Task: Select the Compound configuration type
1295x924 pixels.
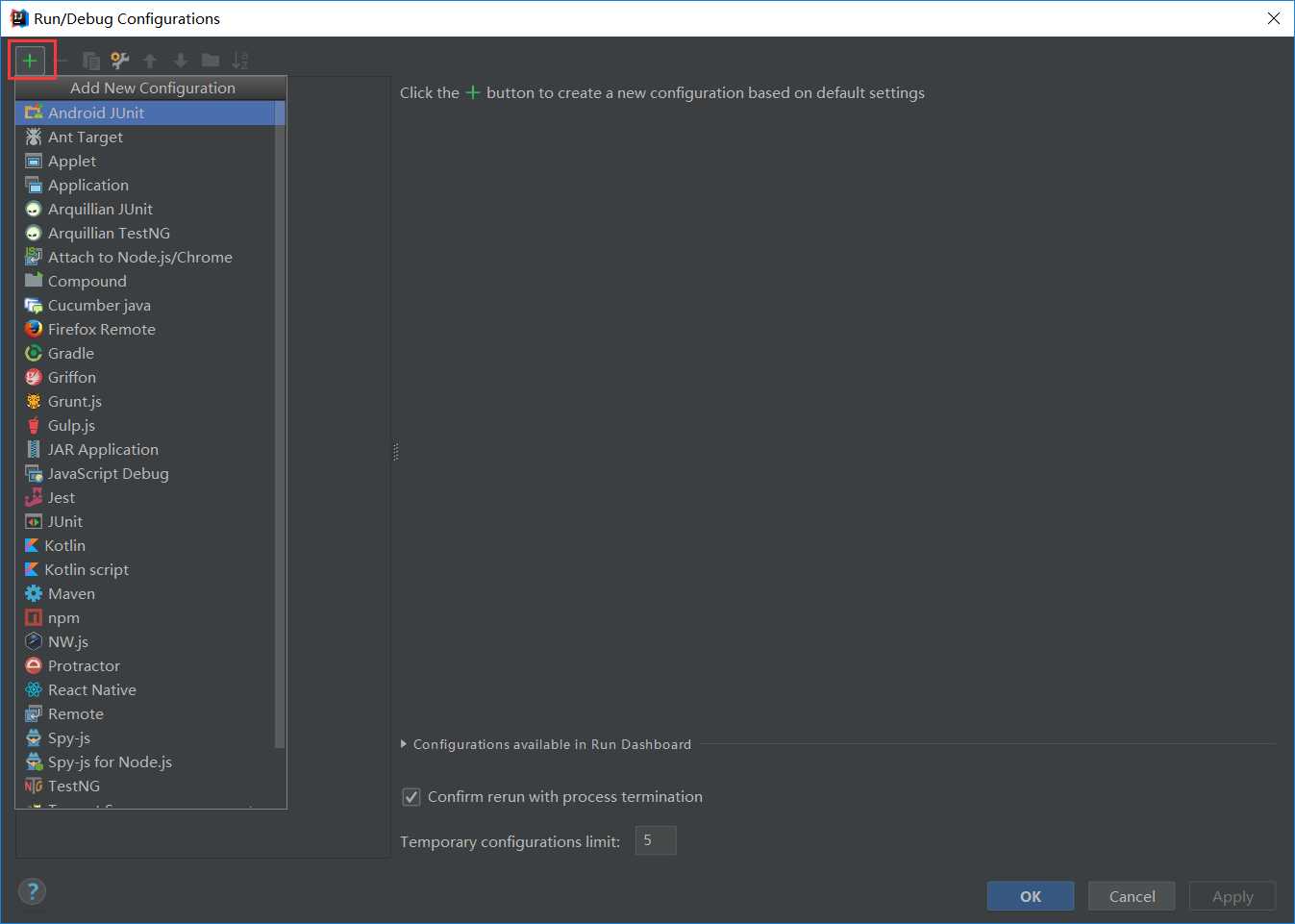Action: (145, 281)
